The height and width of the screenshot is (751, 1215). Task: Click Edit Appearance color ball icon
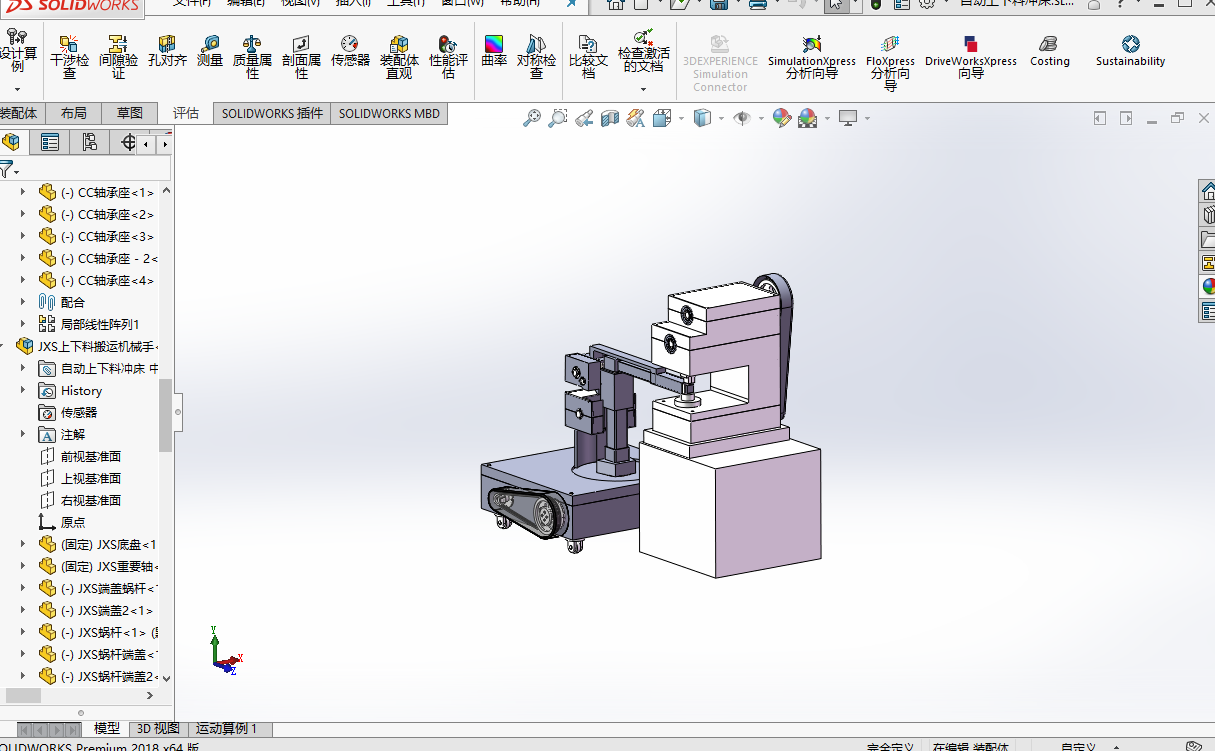click(781, 118)
